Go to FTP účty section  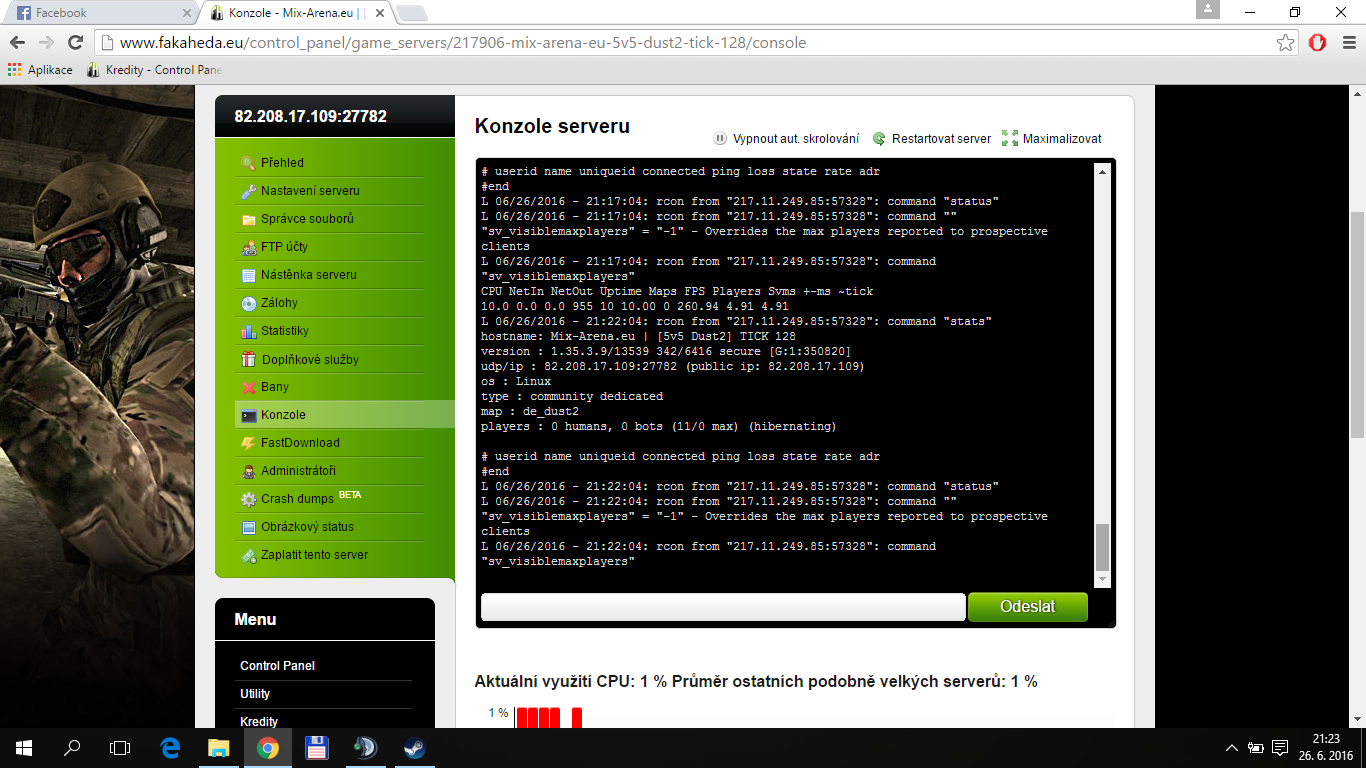[x=284, y=247]
